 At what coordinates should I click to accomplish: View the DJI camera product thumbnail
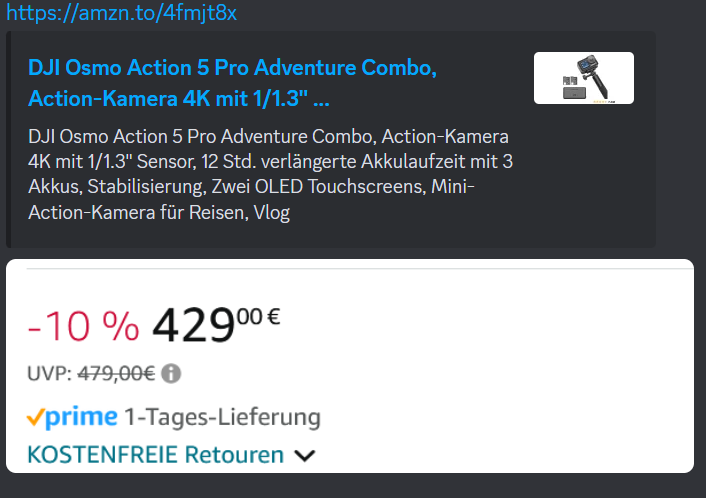pos(584,78)
